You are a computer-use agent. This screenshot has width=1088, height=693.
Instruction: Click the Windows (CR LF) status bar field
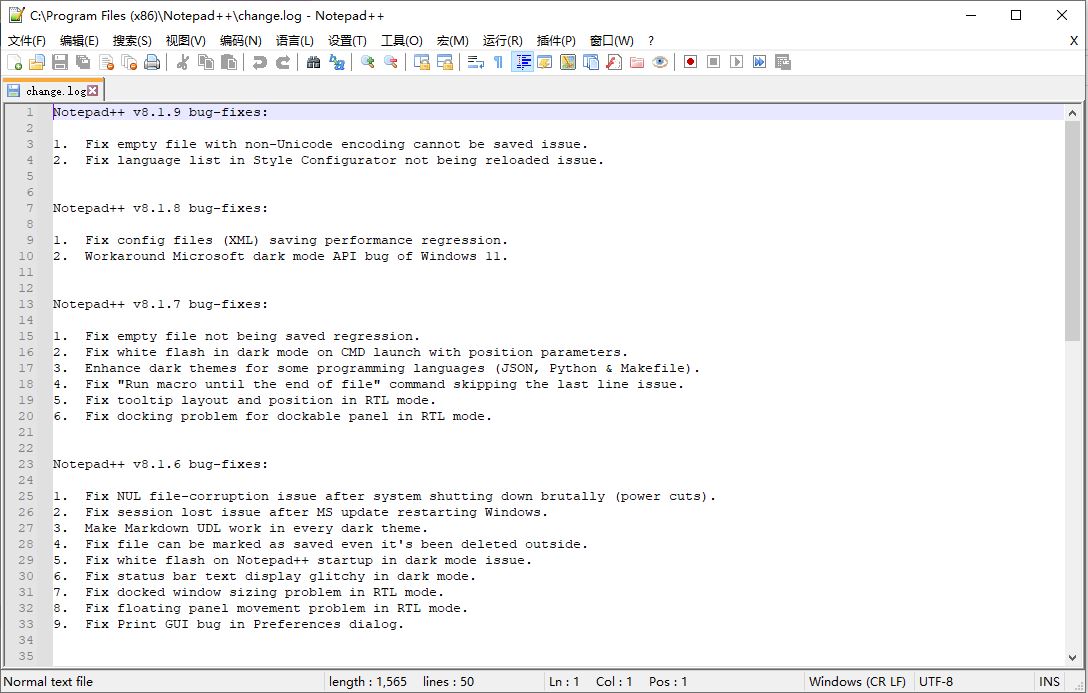tap(857, 682)
